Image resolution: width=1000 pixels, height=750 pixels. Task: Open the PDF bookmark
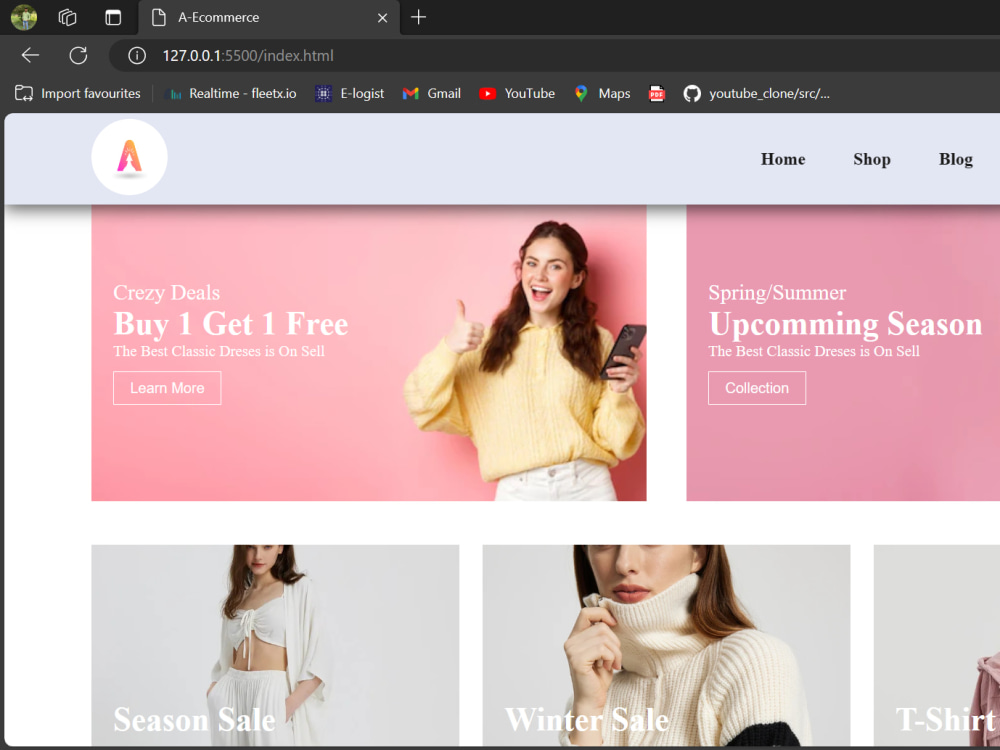pyautogui.click(x=656, y=93)
